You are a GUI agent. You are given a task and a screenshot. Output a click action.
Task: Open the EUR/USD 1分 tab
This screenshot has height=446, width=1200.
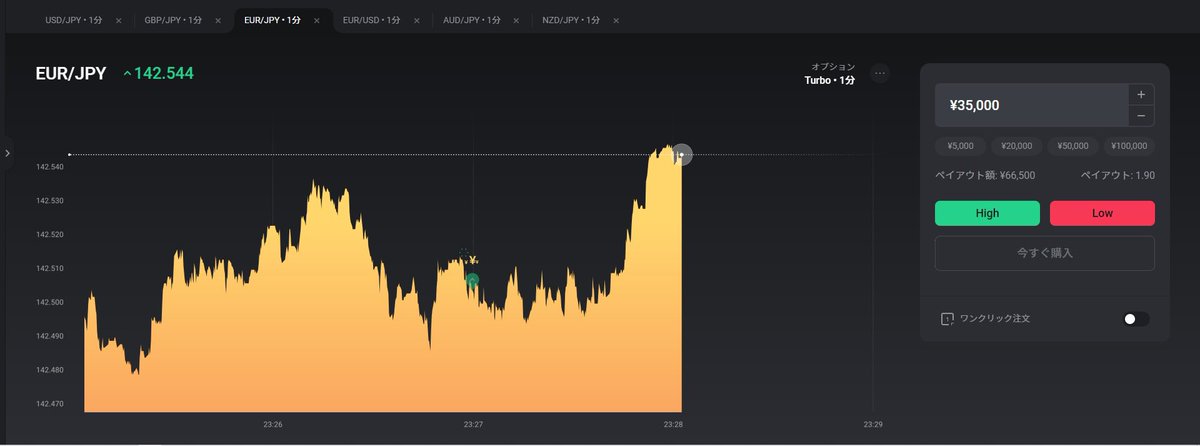(371, 20)
